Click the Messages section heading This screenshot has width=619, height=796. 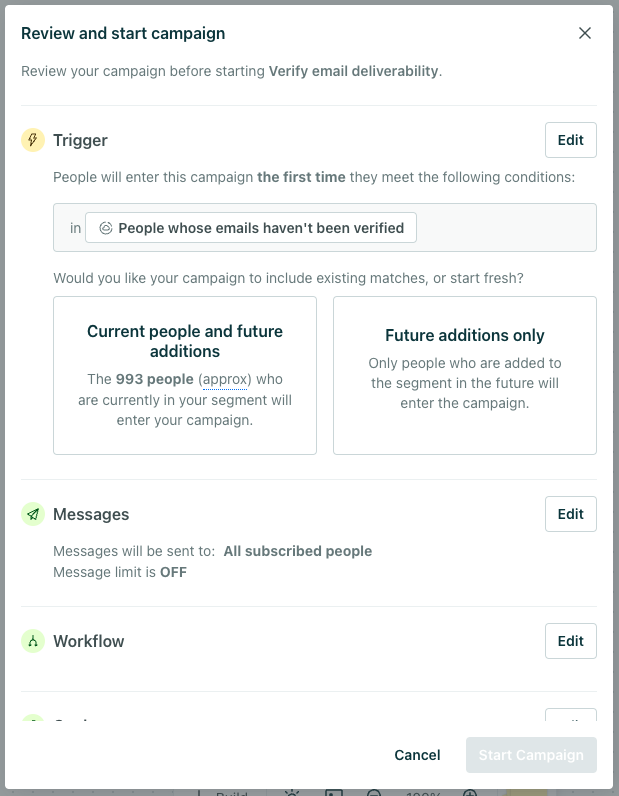tap(91, 514)
